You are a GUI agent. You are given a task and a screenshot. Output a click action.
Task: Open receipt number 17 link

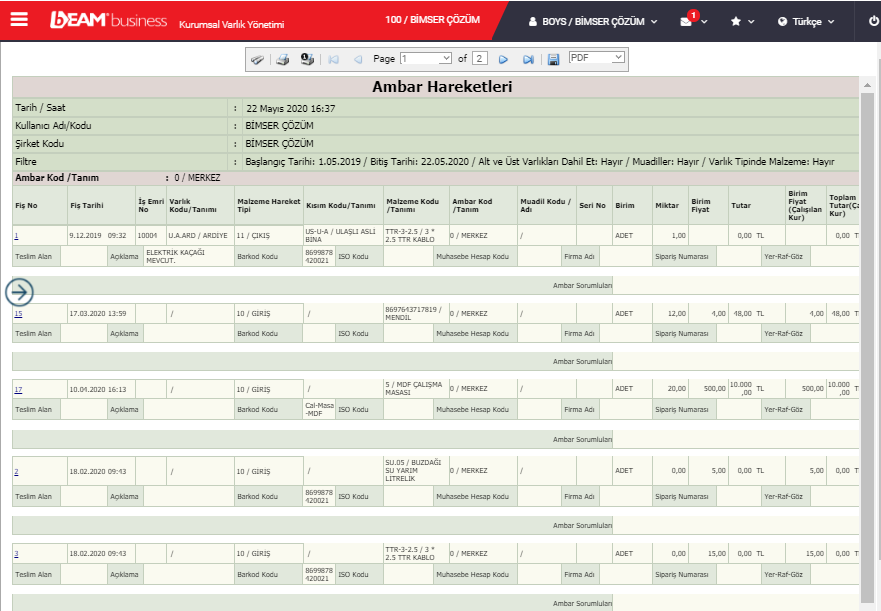point(18,389)
